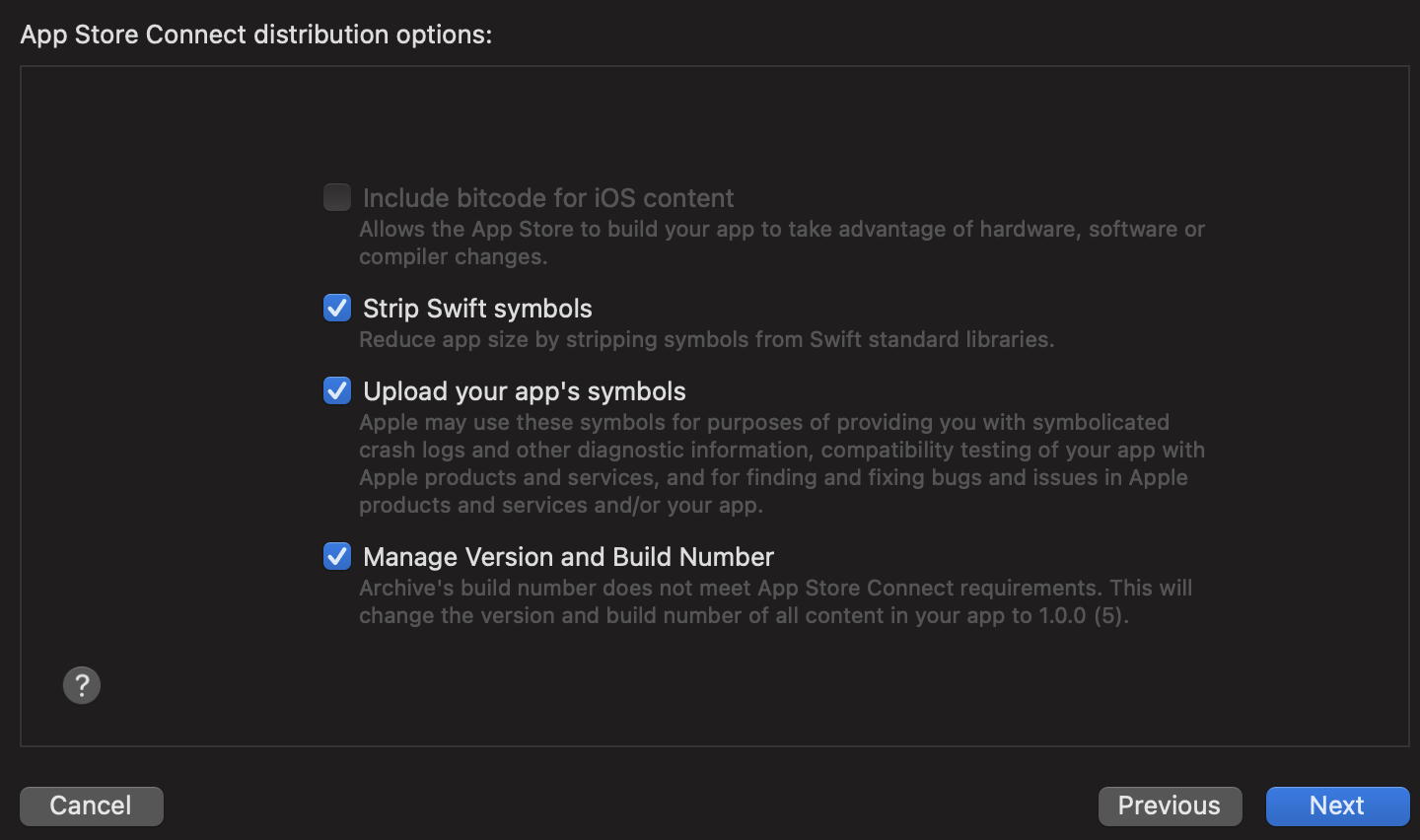
Task: Open help with the question mark button
Action: pyautogui.click(x=82, y=685)
